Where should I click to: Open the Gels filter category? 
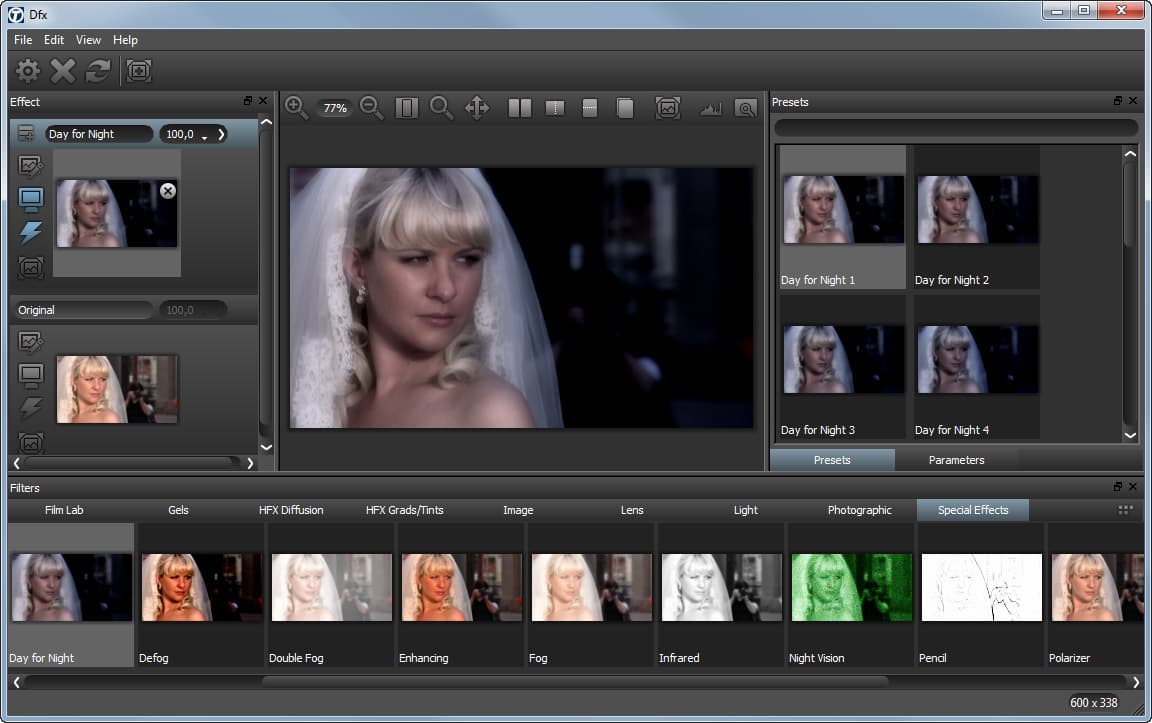point(178,510)
